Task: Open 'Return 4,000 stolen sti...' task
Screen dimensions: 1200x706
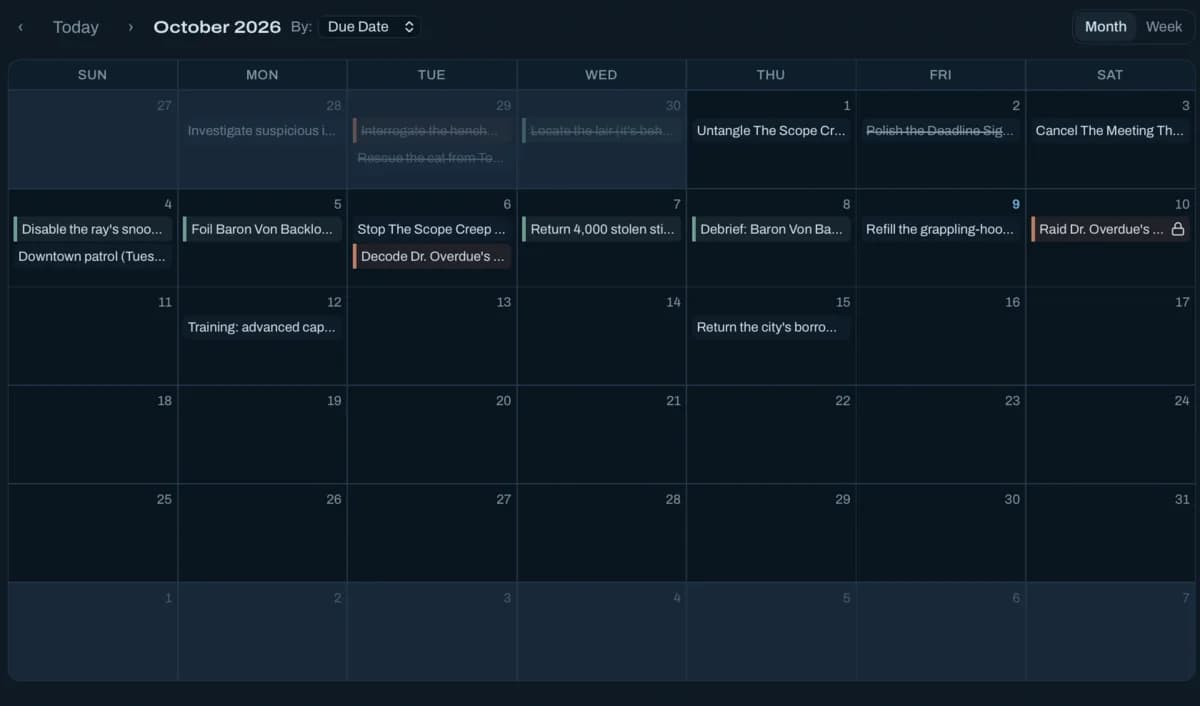Action: [601, 229]
